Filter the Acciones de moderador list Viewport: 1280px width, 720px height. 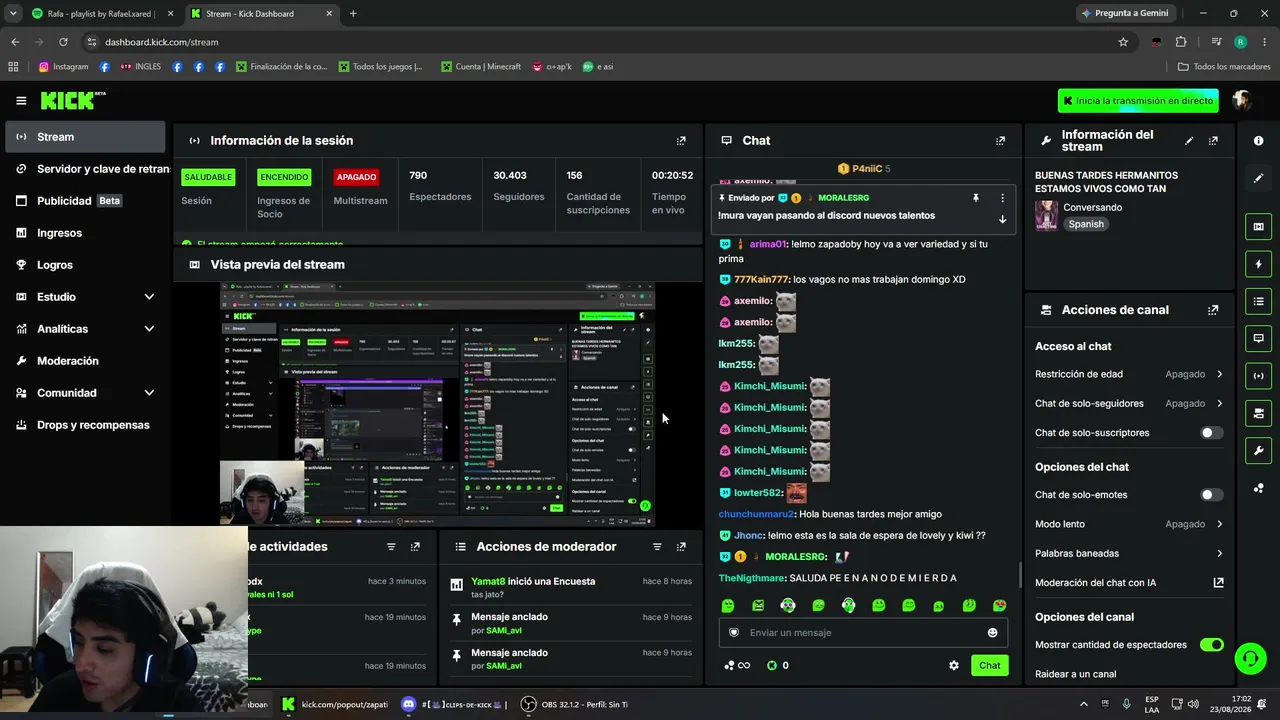pos(657,547)
